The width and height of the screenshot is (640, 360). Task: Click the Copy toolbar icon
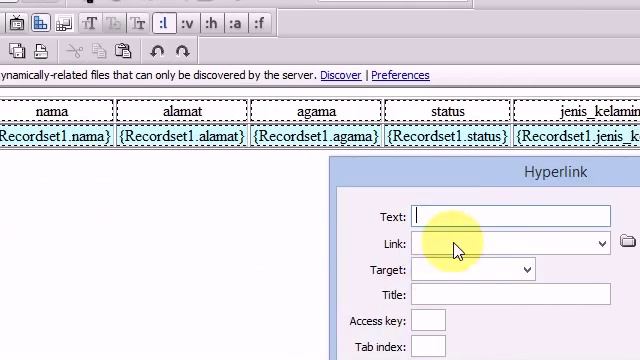(x=99, y=51)
